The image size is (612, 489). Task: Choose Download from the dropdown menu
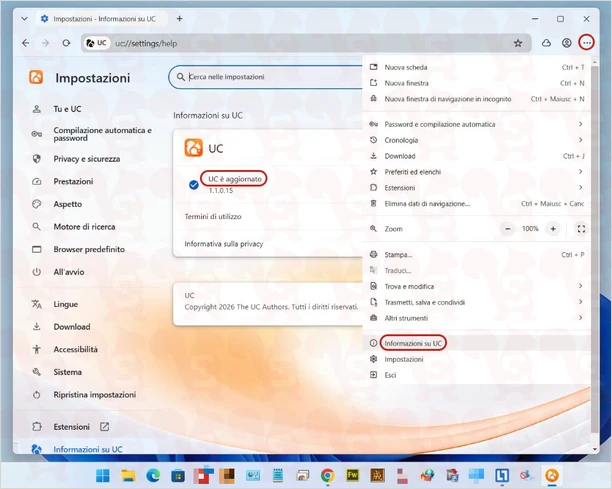coord(476,156)
